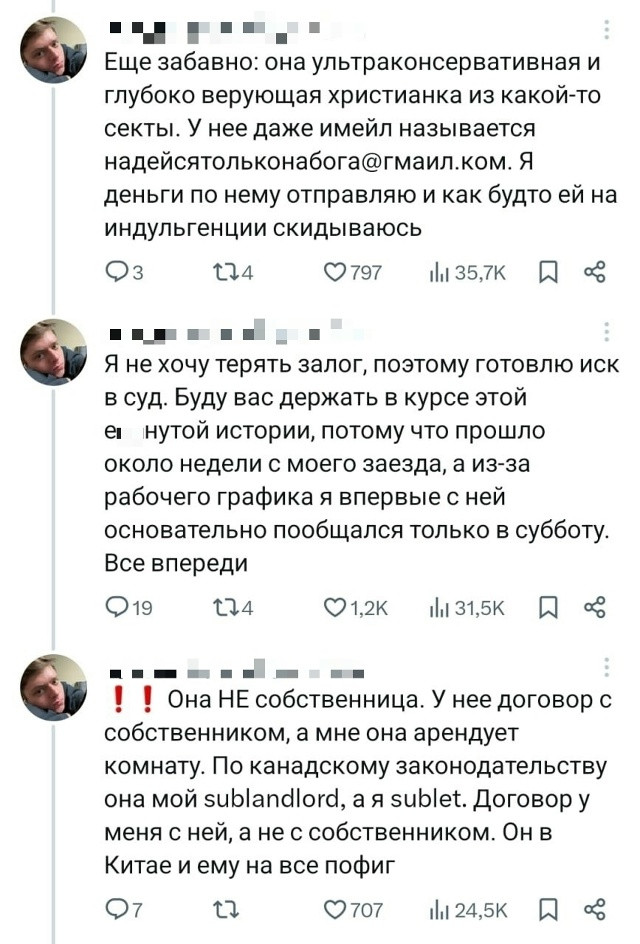Open replies on the tweet with 19 comments

(x=116, y=606)
